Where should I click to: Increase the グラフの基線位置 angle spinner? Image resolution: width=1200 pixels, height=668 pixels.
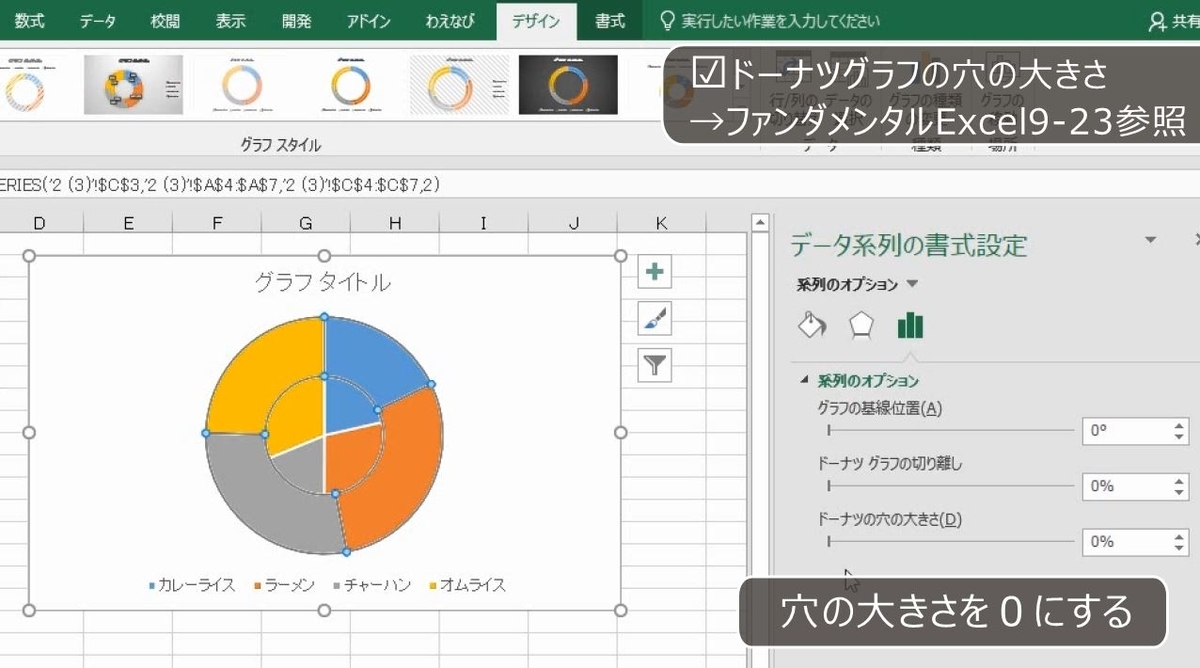(x=1180, y=425)
